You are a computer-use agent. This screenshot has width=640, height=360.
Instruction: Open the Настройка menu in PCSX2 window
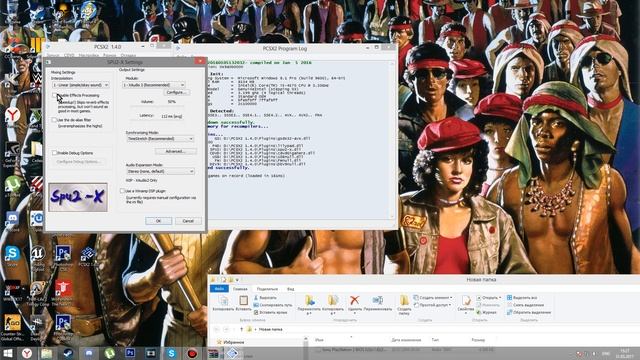tap(89, 55)
